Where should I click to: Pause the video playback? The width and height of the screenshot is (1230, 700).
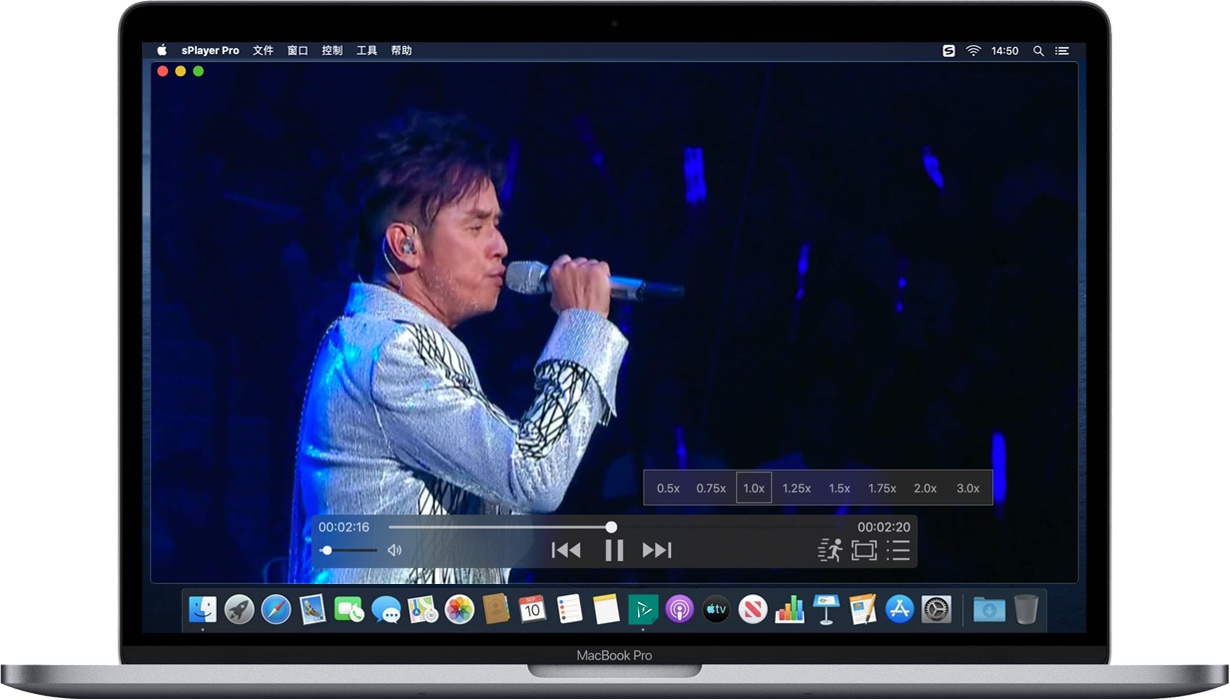coord(614,550)
